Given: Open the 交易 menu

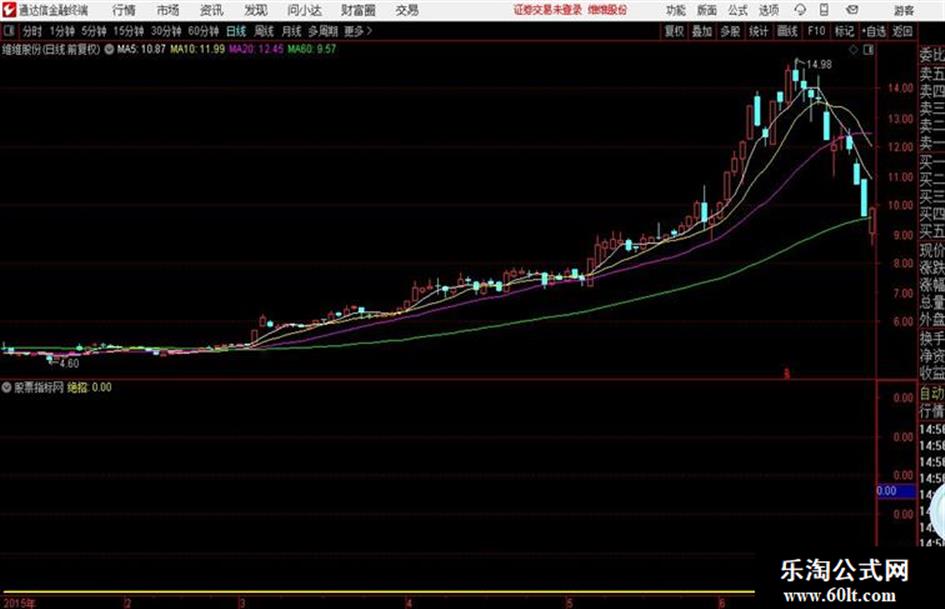Looking at the screenshot, I should (x=407, y=10).
